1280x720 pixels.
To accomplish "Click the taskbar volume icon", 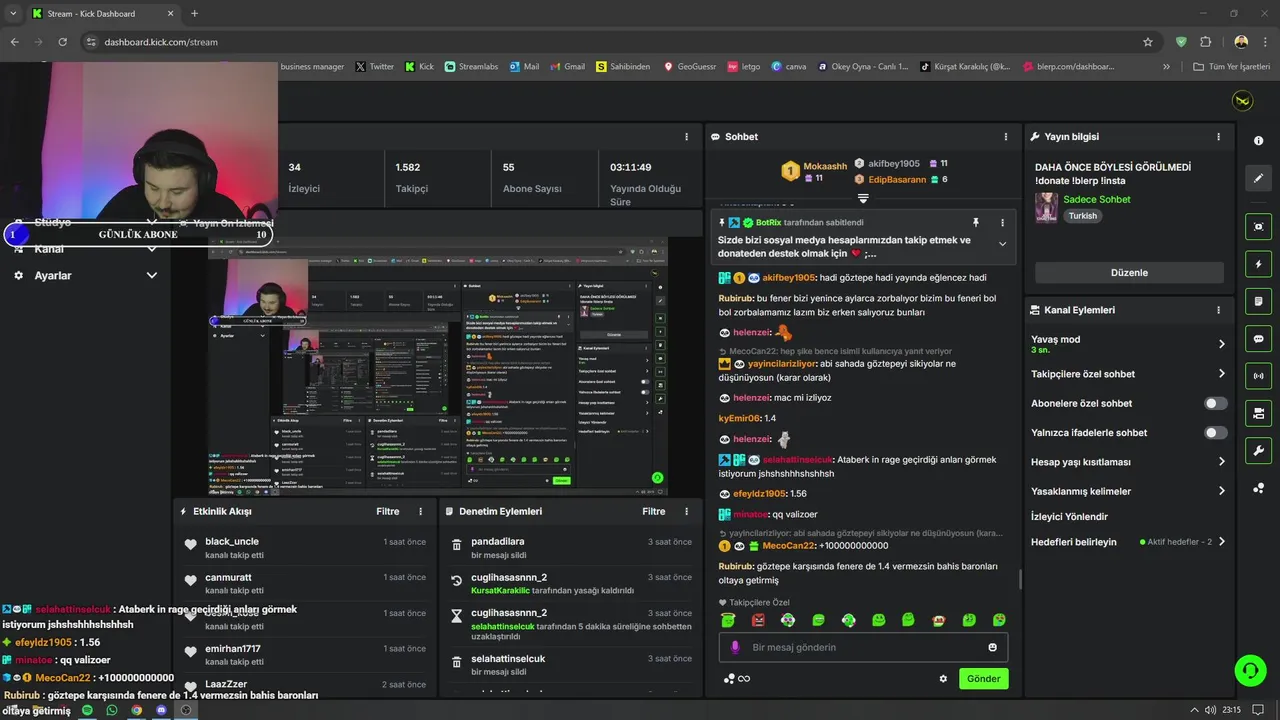I will [1208, 710].
